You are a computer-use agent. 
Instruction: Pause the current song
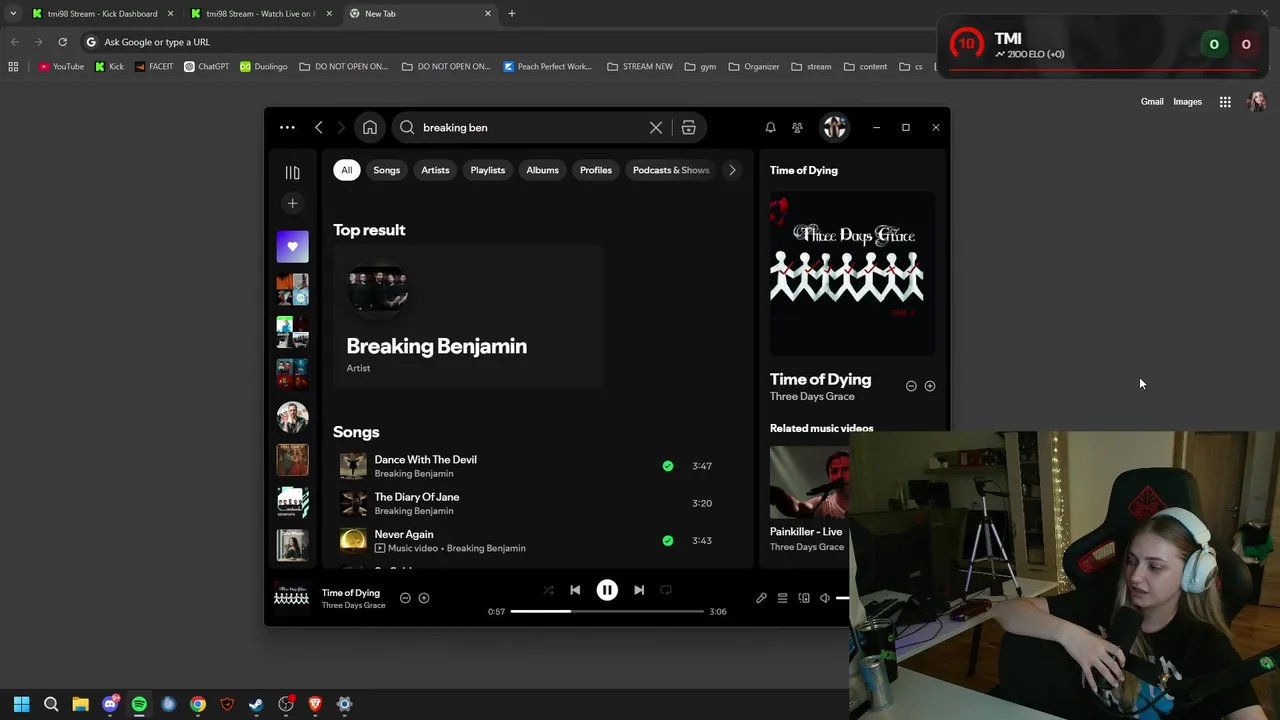[607, 590]
